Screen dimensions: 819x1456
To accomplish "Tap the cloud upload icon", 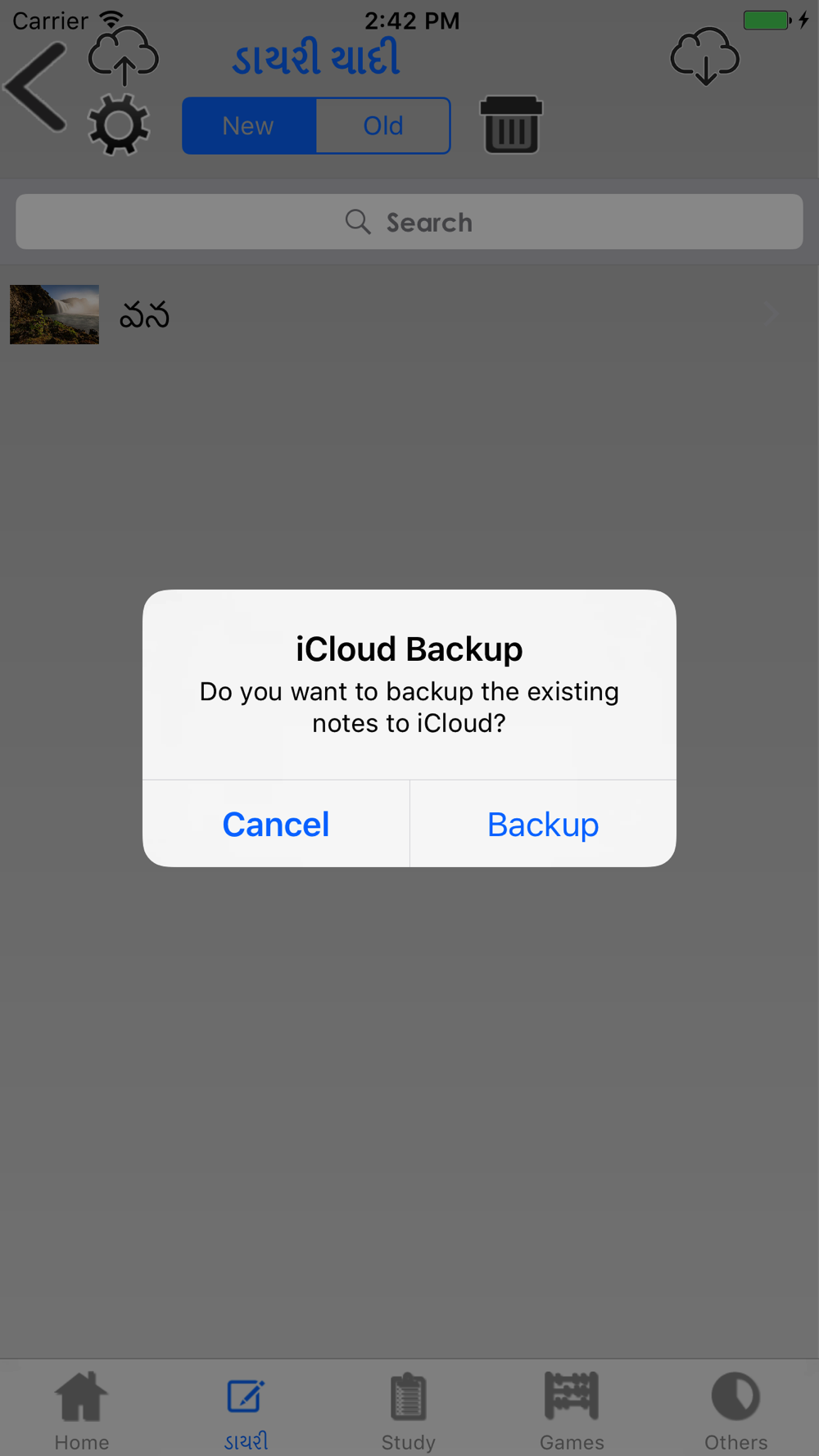I will (x=124, y=57).
